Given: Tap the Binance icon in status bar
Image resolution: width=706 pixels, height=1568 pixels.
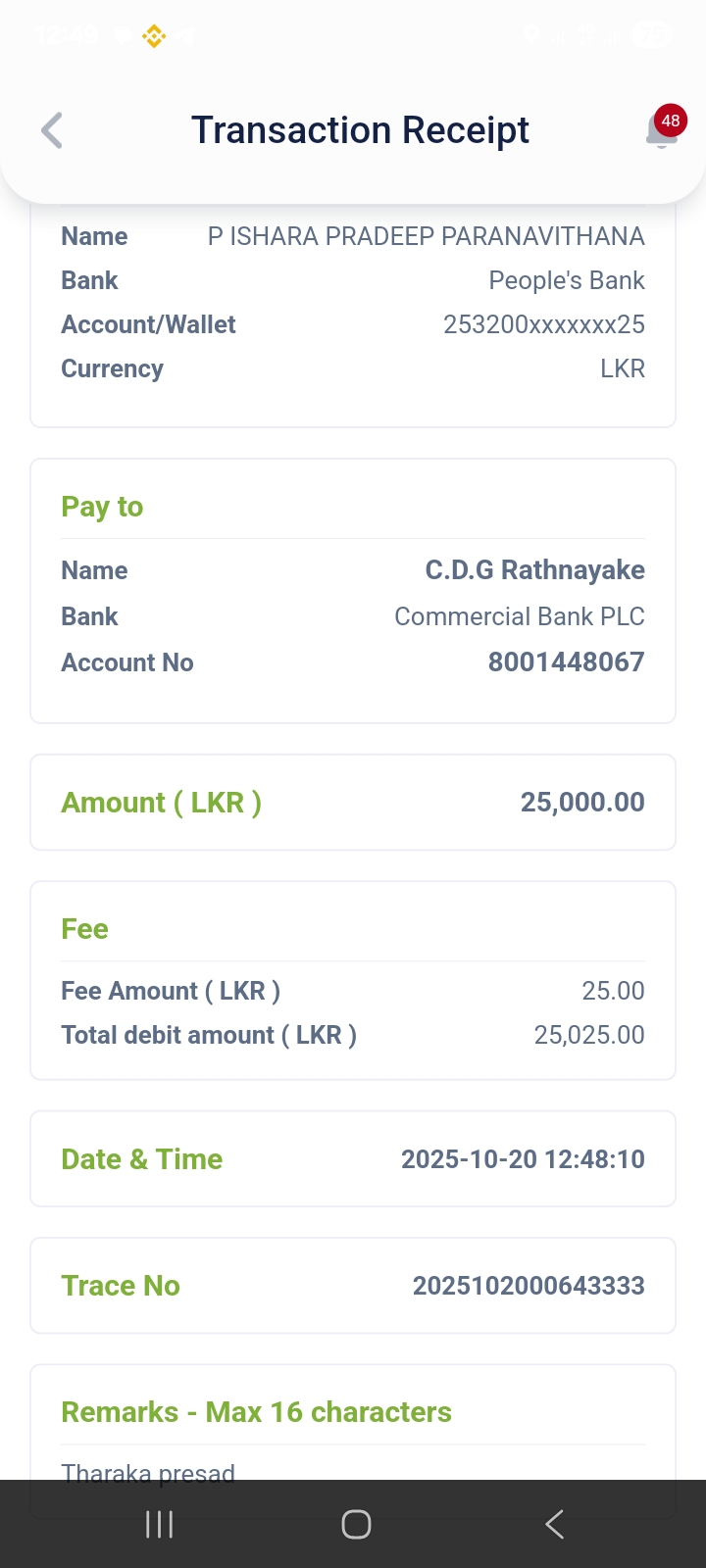Looking at the screenshot, I should pos(154,36).
